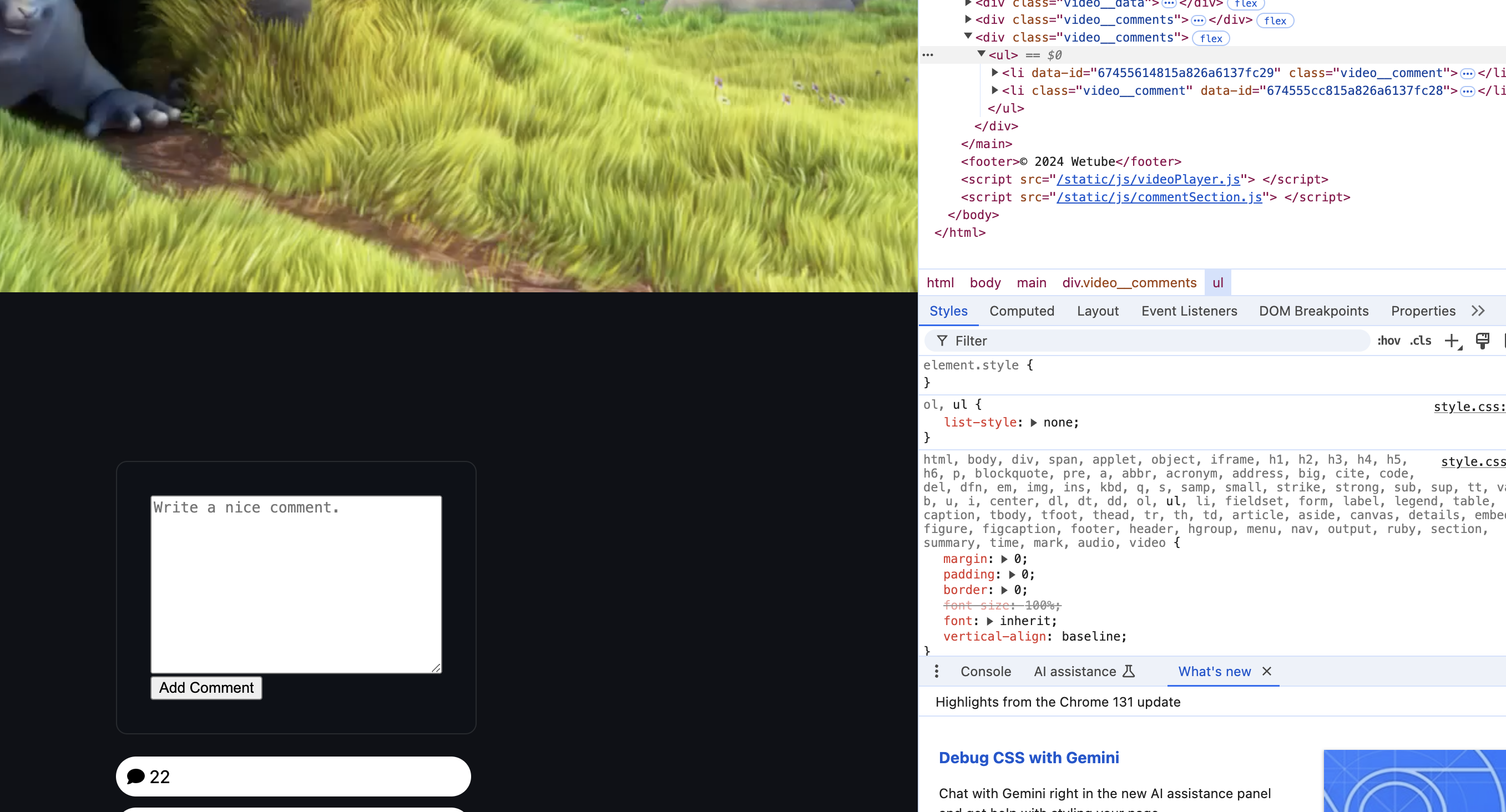
Task: Click the ellipsis beside the selected ul node
Action: pyautogui.click(x=928, y=55)
